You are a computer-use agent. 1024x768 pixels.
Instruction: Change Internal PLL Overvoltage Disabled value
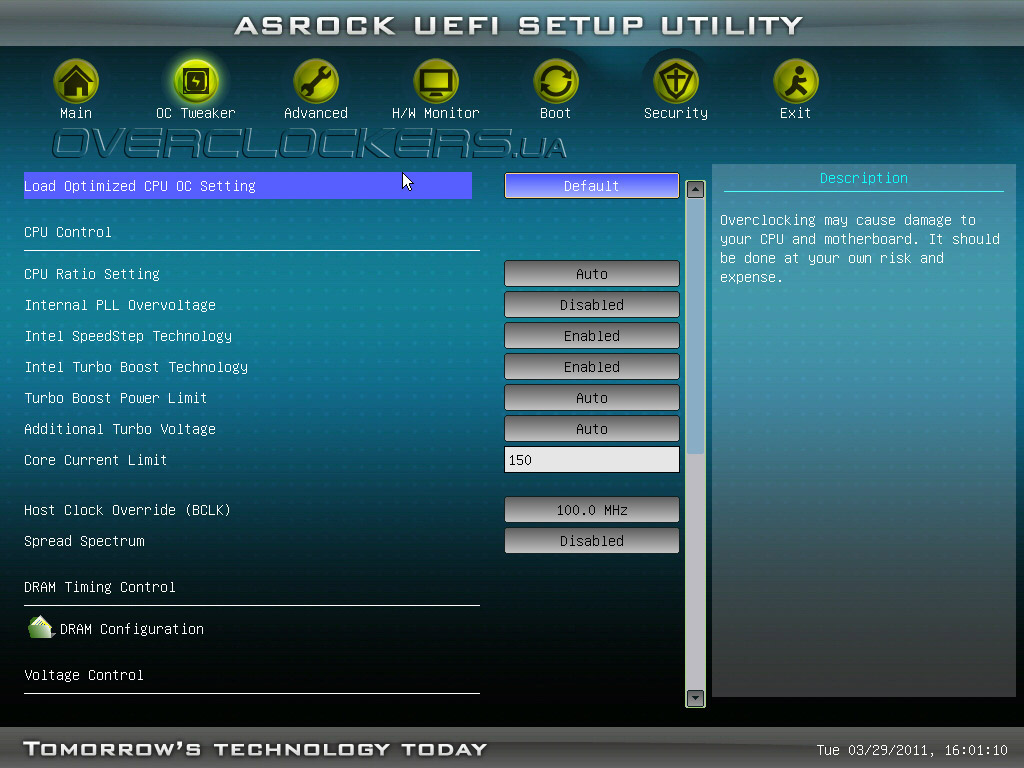(592, 305)
